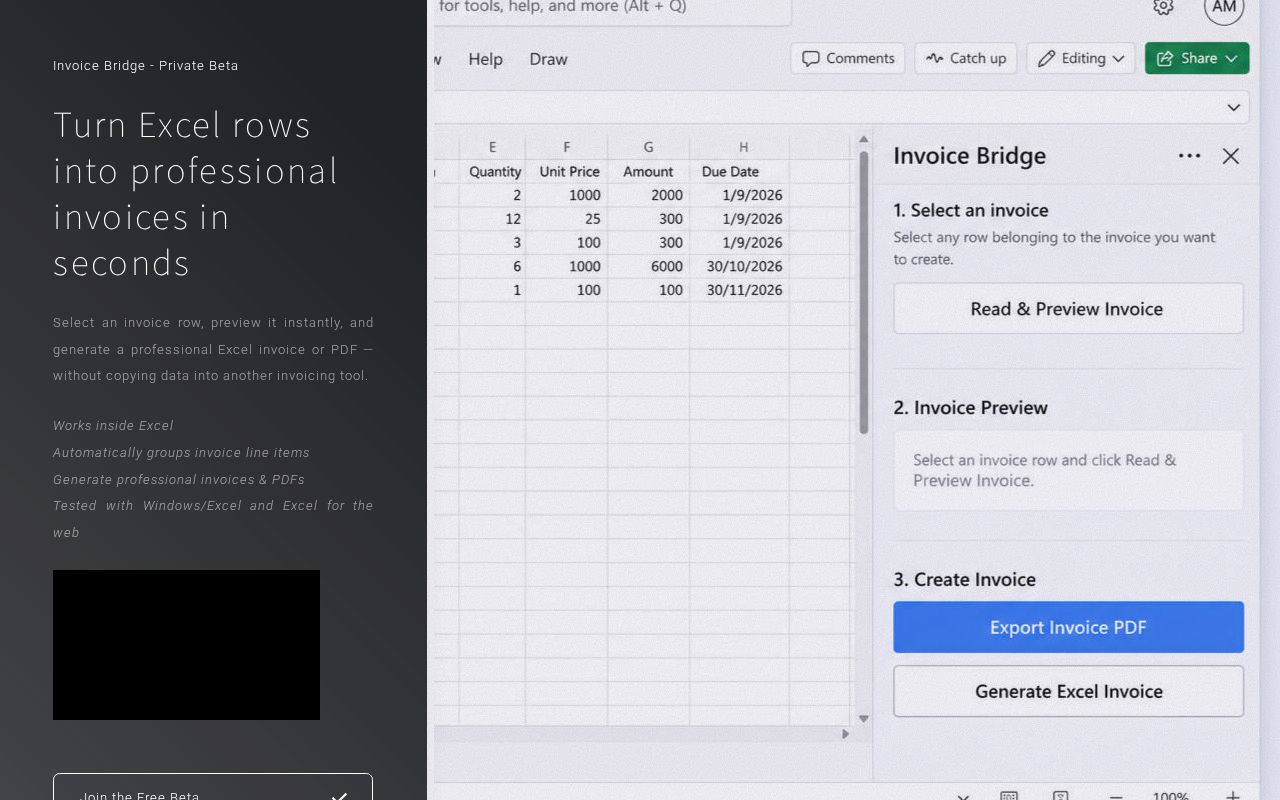Viewport: 1280px width, 800px height.
Task: Select due date cell 30/11/2026
Action: coord(740,290)
